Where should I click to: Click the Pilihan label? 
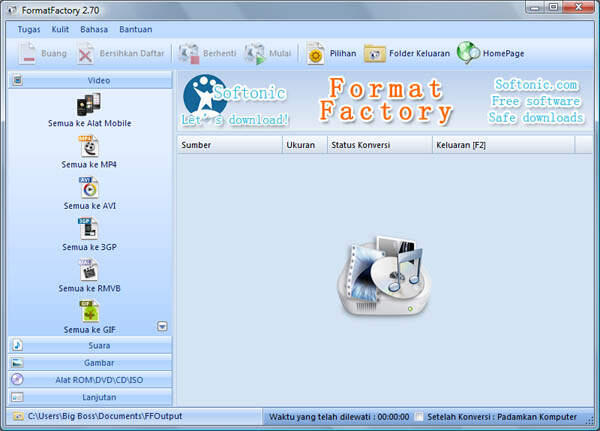343,53
